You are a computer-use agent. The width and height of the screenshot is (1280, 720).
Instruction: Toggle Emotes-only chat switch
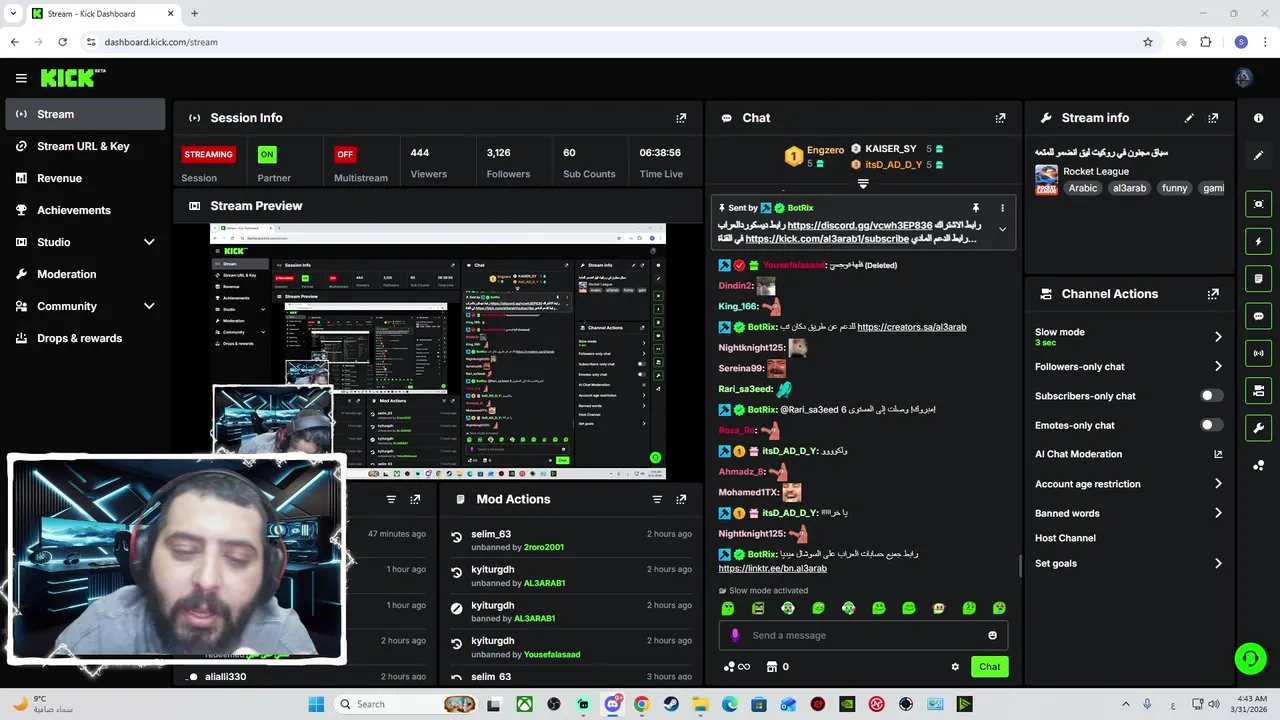pyautogui.click(x=1211, y=425)
